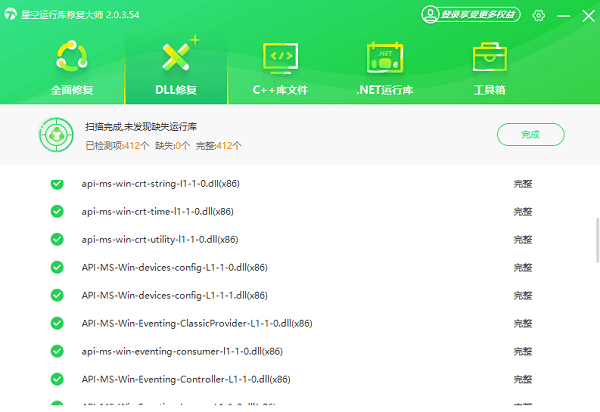Click 完整 status of crt-string row

[x=523, y=184]
